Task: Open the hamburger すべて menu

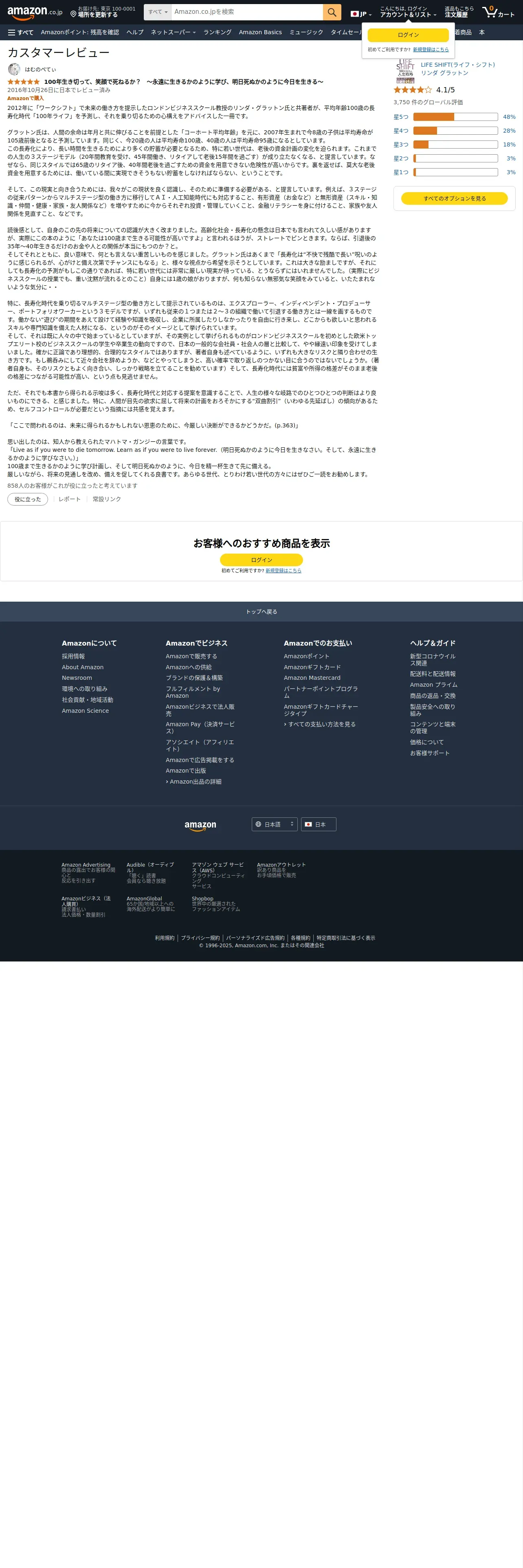Action: [21, 32]
